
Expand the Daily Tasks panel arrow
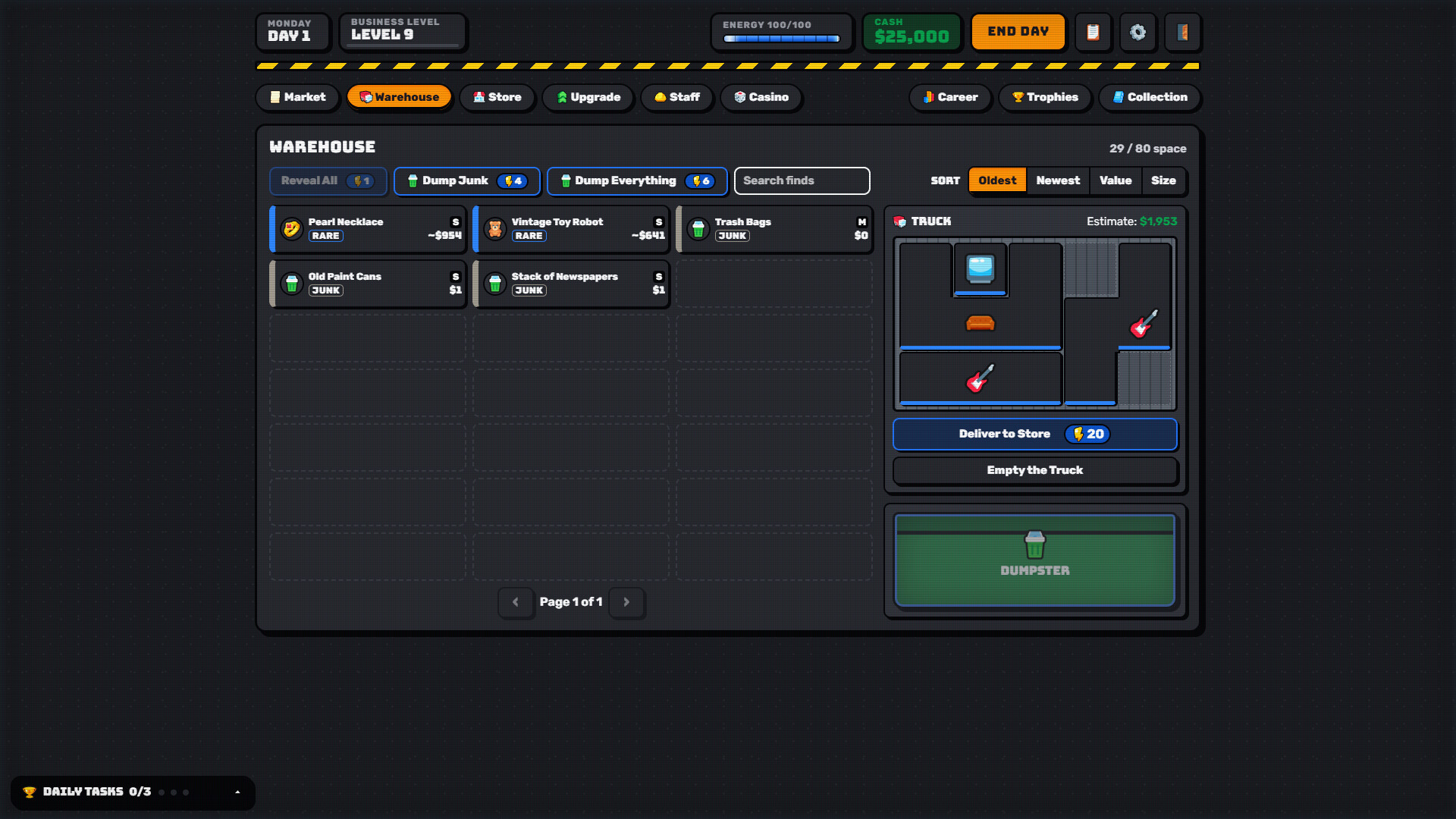click(x=237, y=792)
